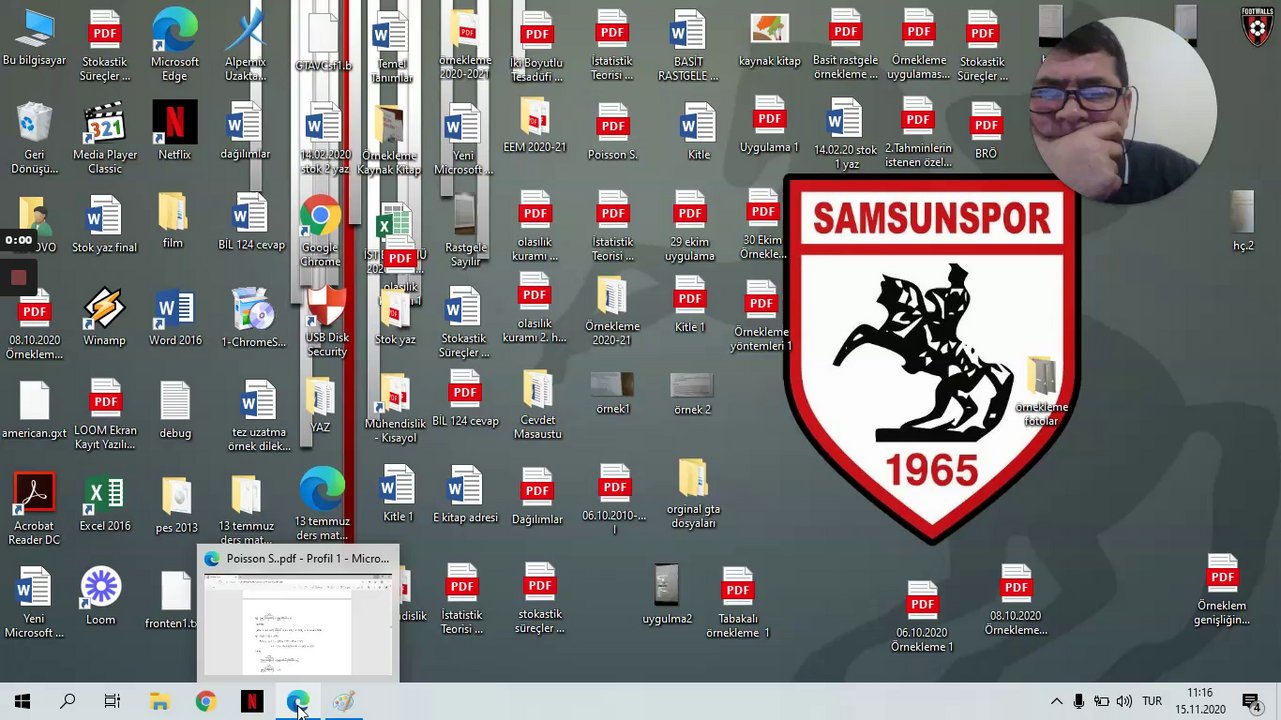
Task: Select the american.gxt file icon
Action: coord(35,410)
